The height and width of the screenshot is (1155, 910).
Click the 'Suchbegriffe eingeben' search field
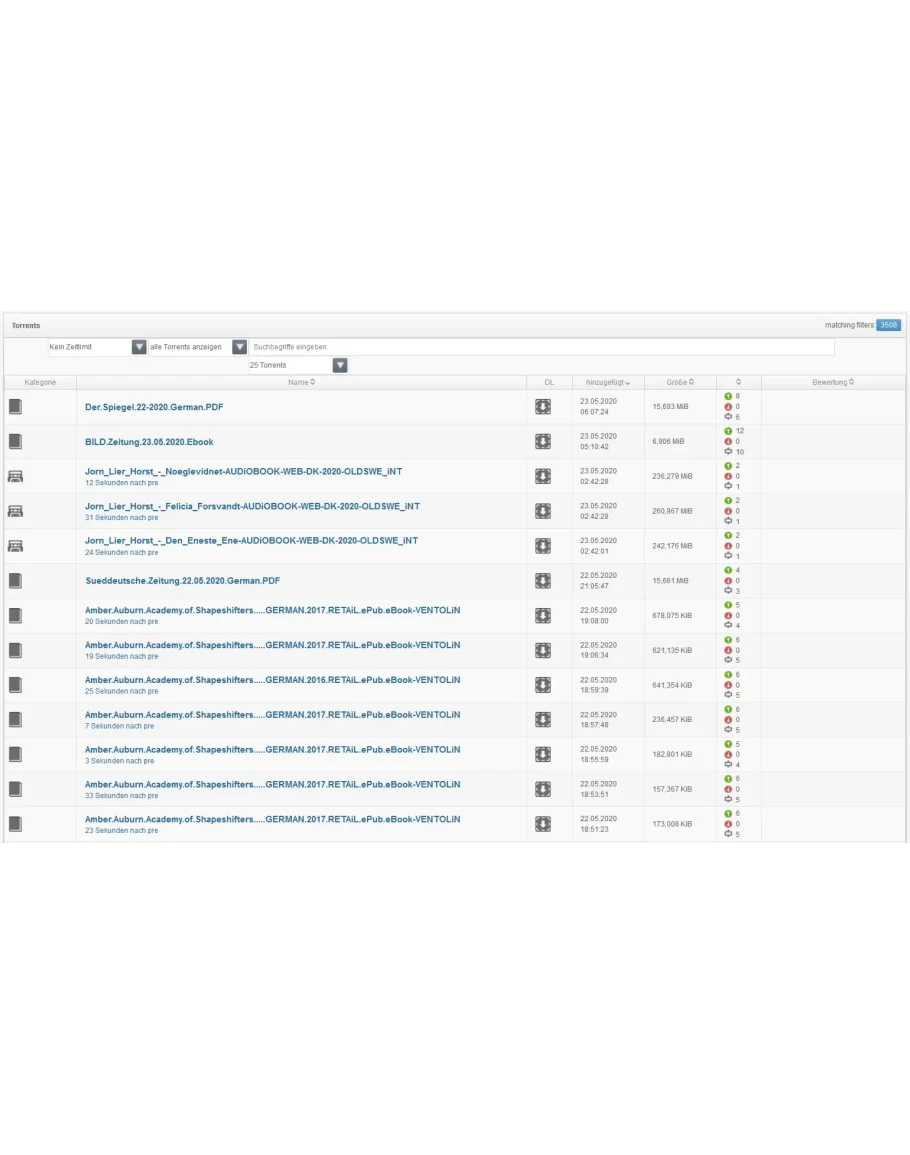click(540, 347)
